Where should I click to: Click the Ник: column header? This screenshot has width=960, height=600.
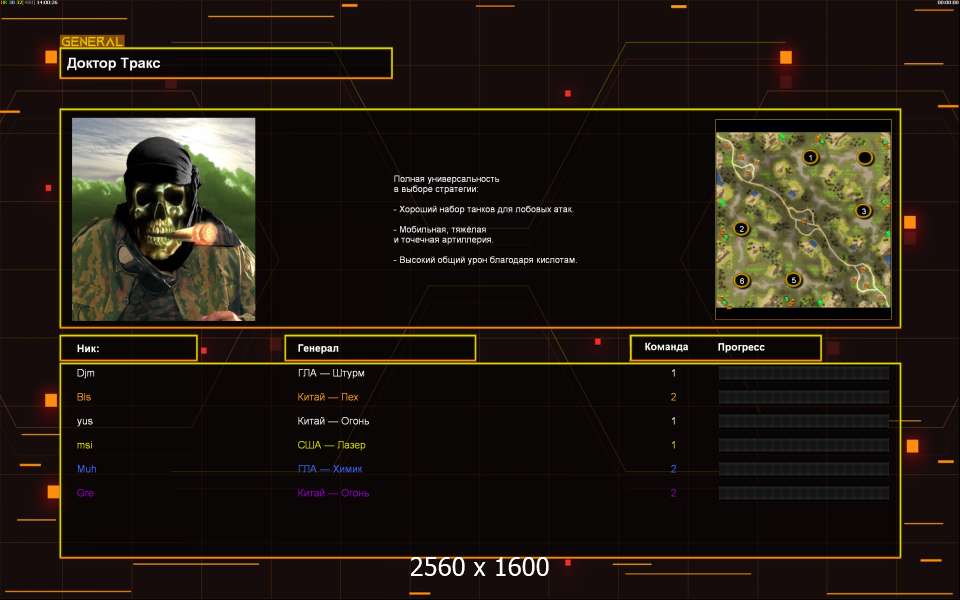click(128, 348)
